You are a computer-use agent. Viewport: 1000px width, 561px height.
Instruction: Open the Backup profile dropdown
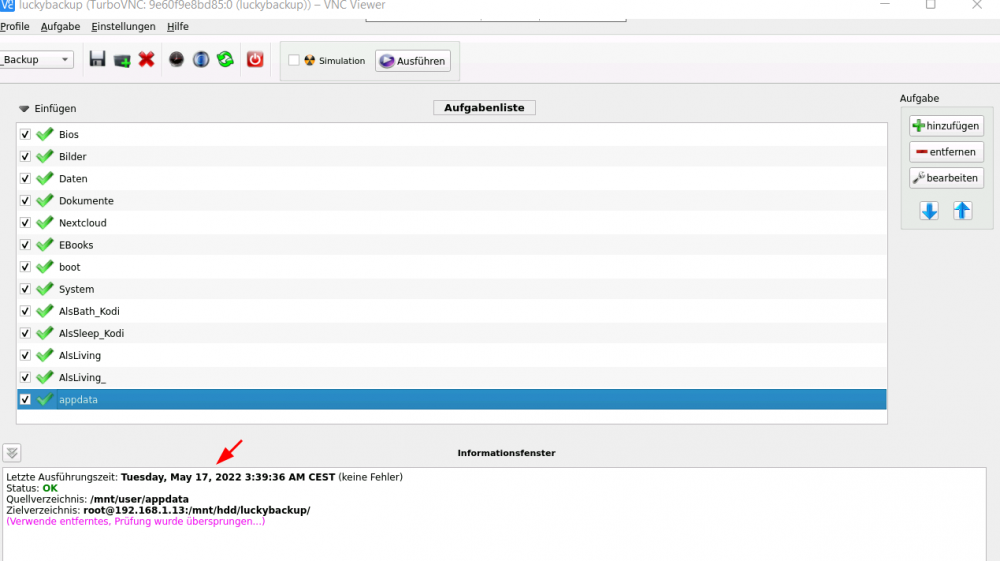pyautogui.click(x=36, y=59)
